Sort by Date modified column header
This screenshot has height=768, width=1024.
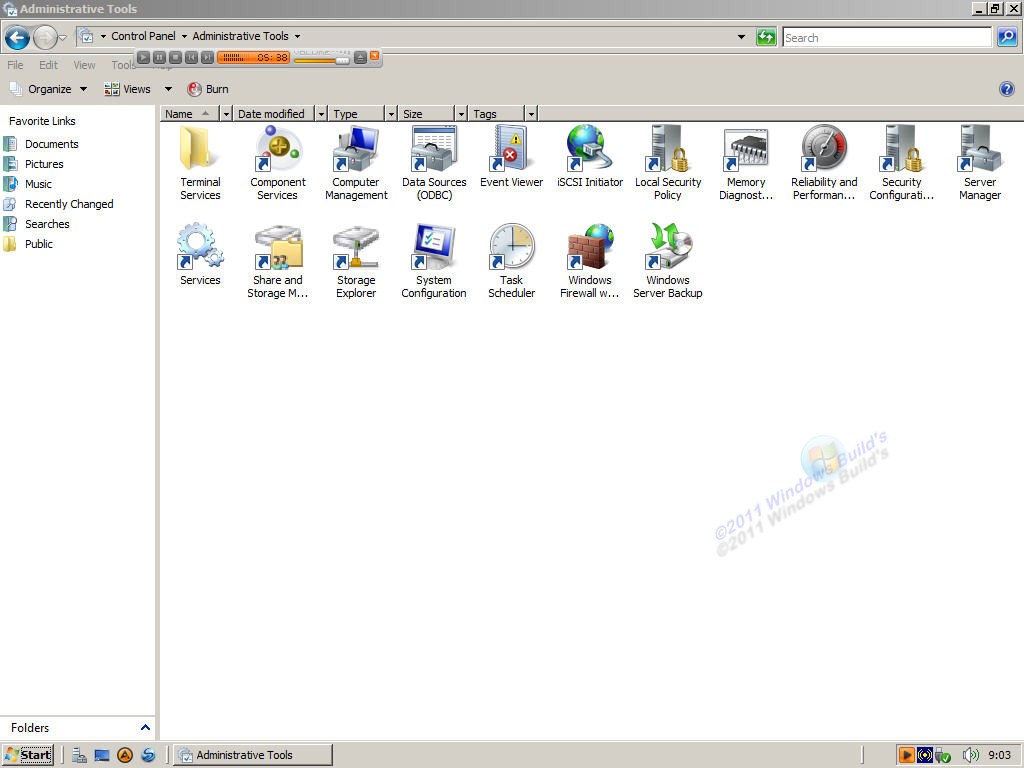pos(274,114)
